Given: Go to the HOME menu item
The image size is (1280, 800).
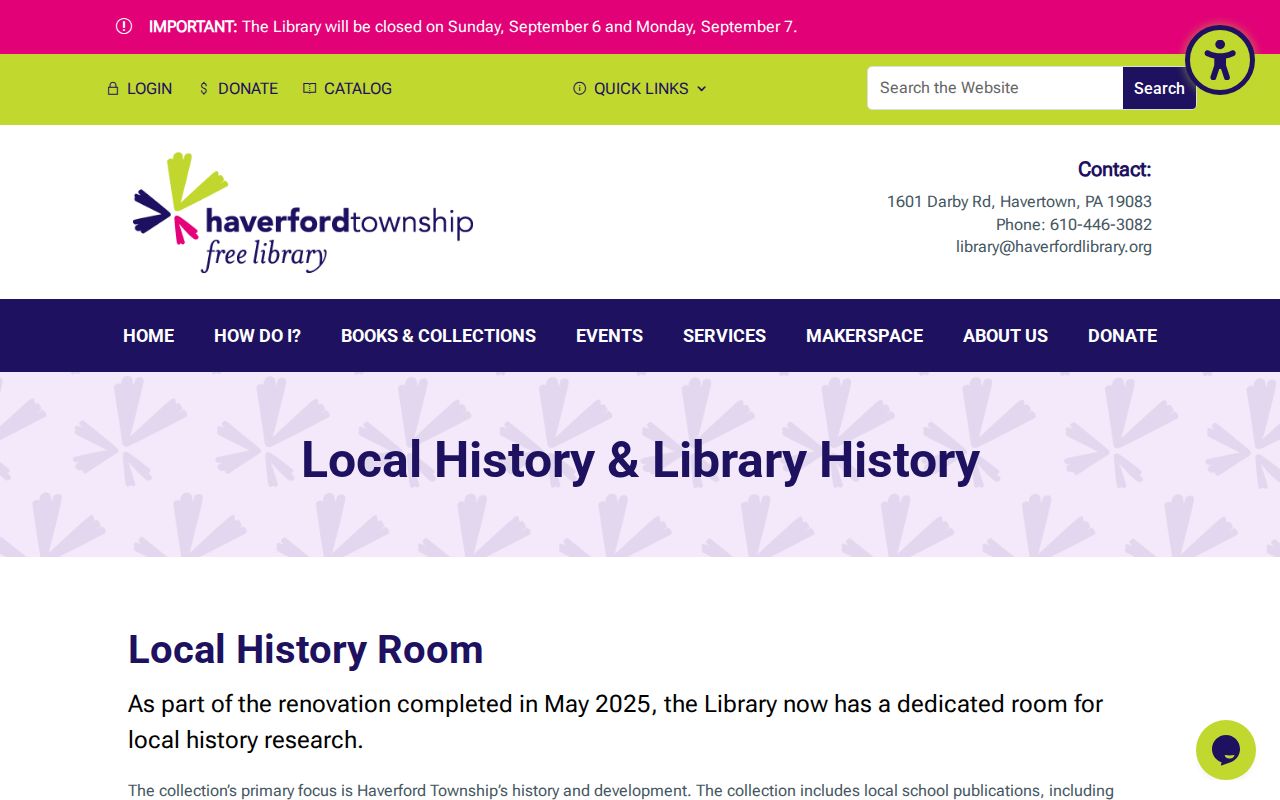Looking at the screenshot, I should click(148, 336).
